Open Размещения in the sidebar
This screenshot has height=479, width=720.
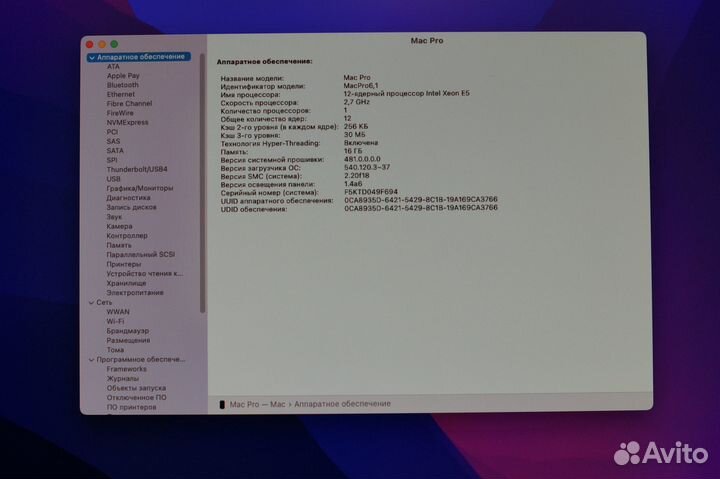tap(128, 340)
